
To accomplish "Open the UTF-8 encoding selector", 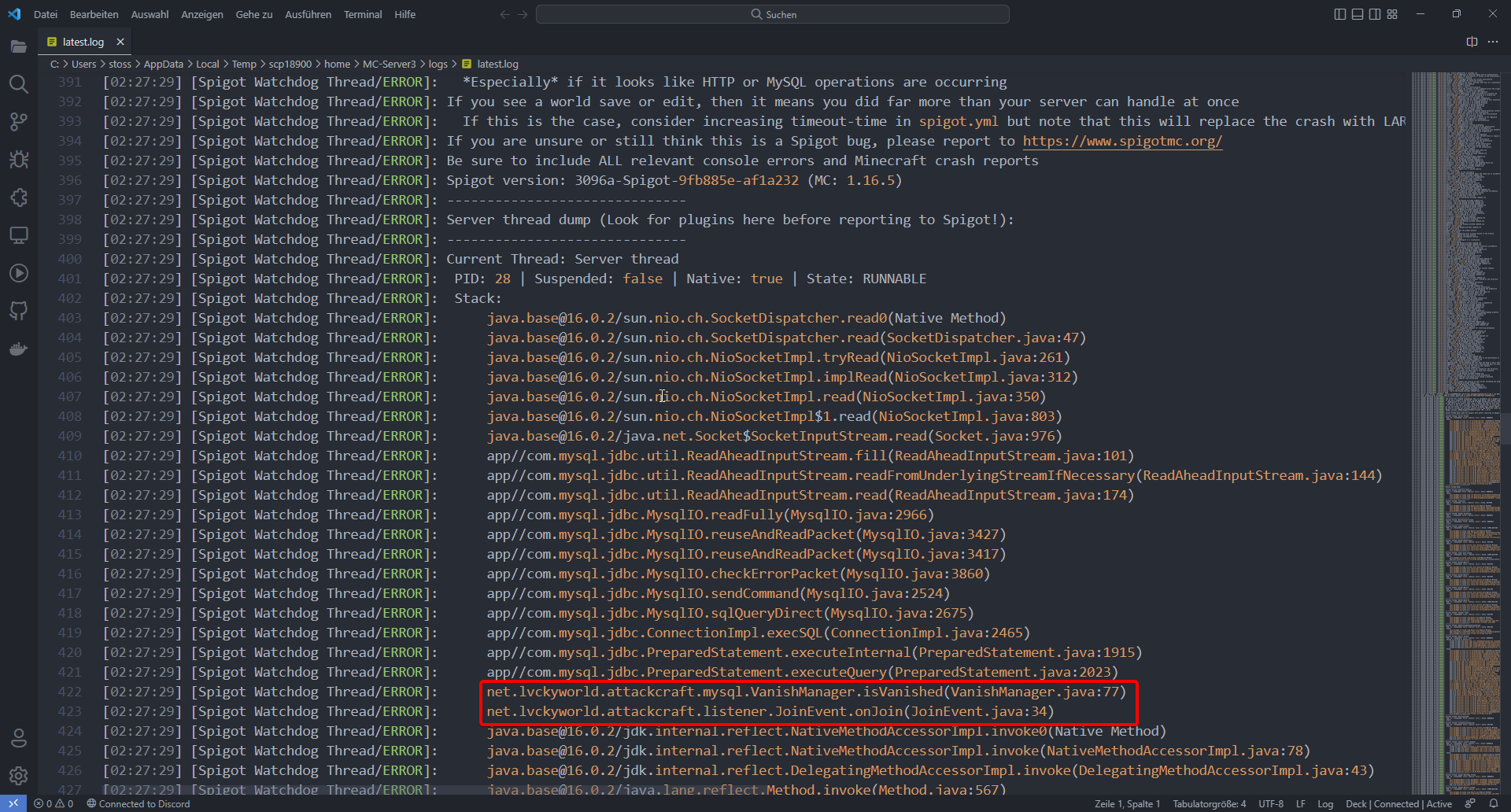I will point(1270,804).
